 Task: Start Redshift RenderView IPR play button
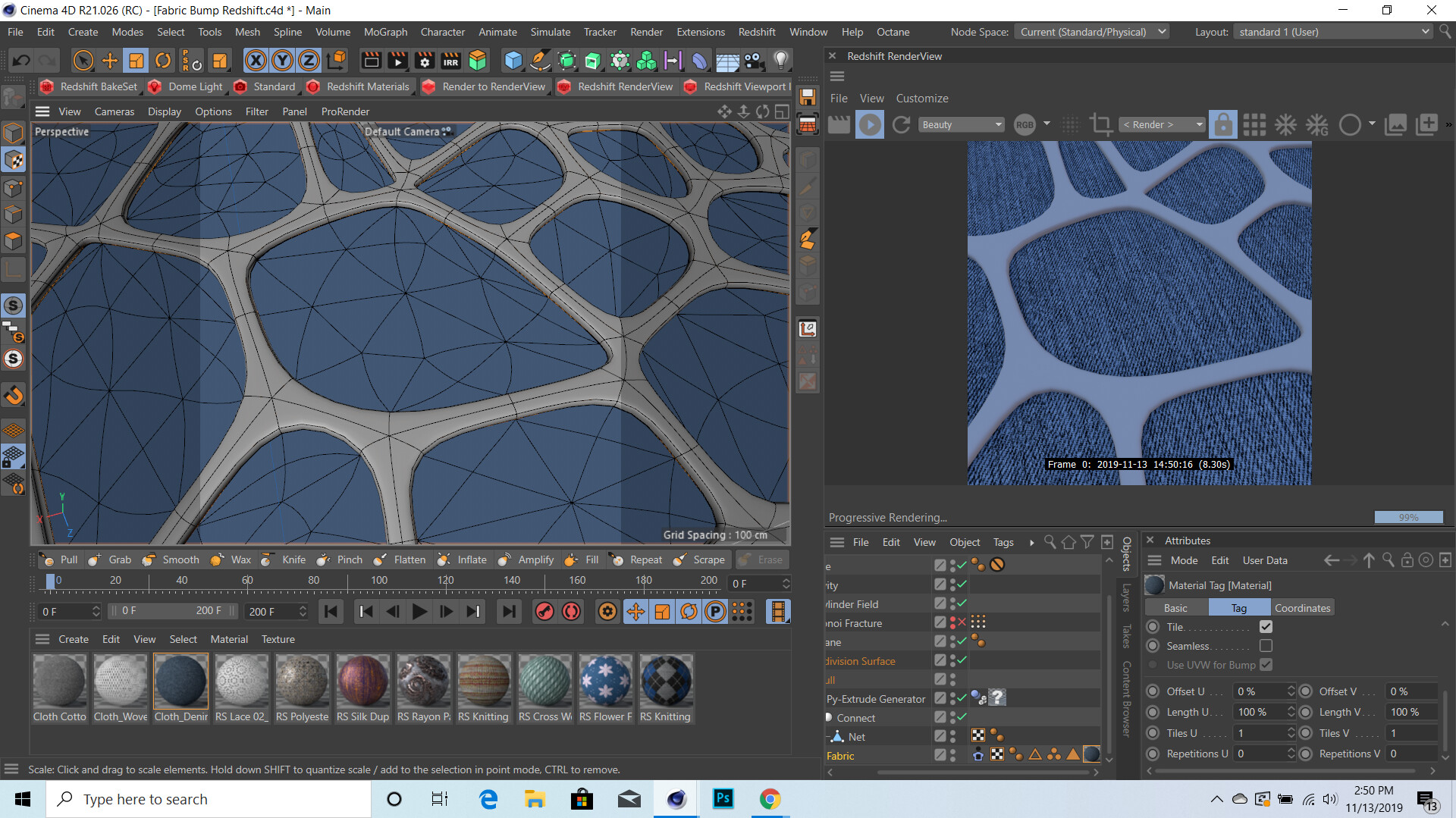pos(870,124)
